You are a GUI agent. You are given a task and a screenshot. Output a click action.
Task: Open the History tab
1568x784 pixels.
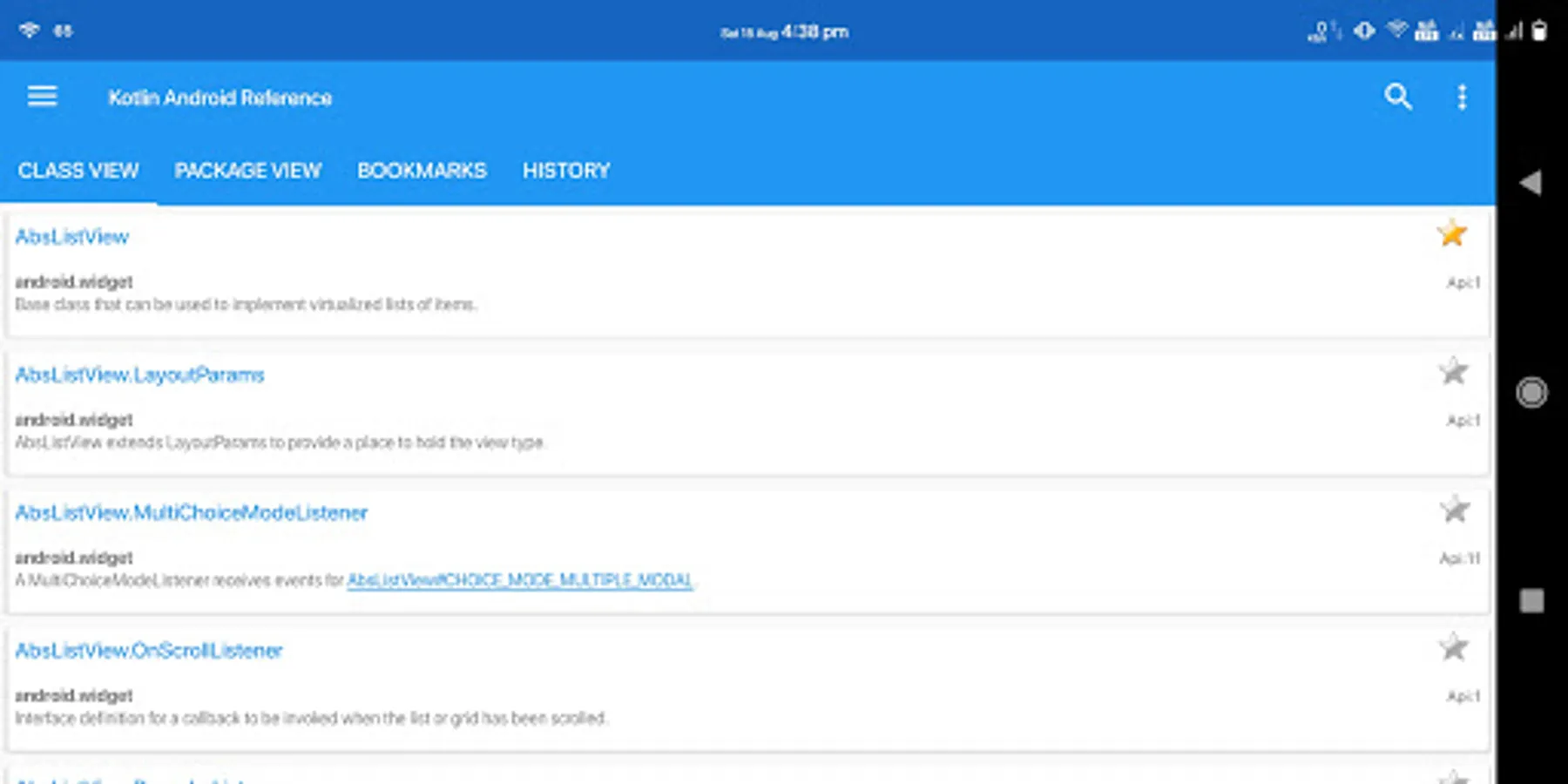(566, 171)
